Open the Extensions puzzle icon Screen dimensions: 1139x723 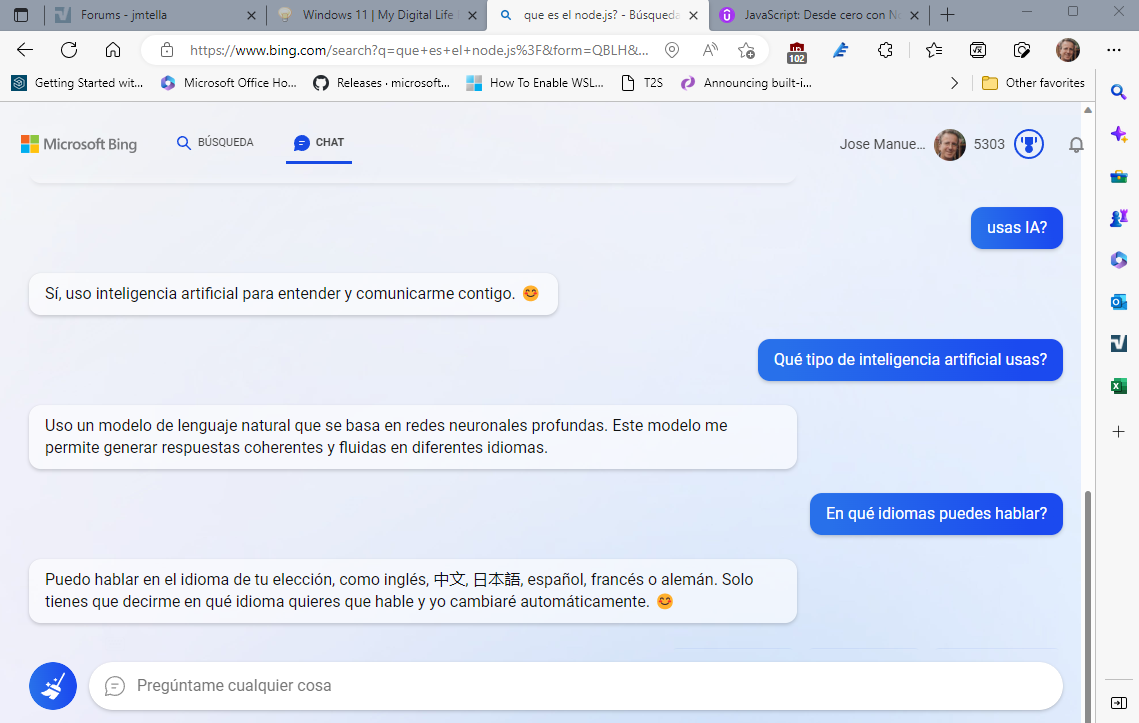click(885, 50)
